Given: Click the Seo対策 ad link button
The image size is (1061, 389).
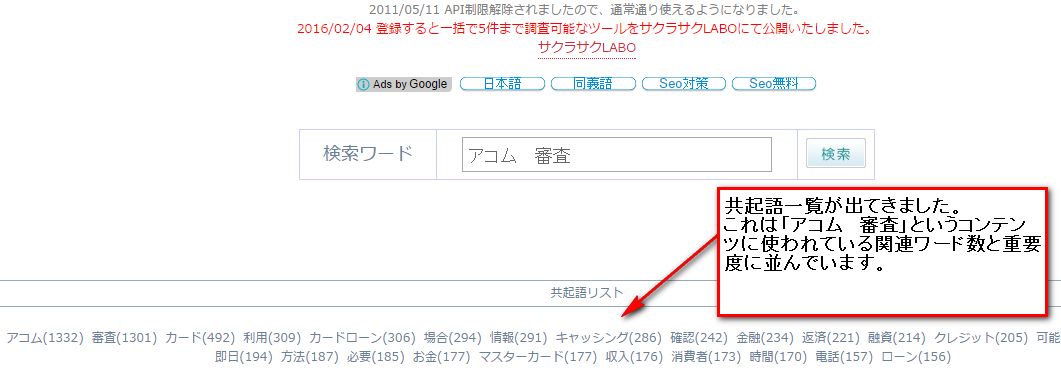Looking at the screenshot, I should point(683,84).
